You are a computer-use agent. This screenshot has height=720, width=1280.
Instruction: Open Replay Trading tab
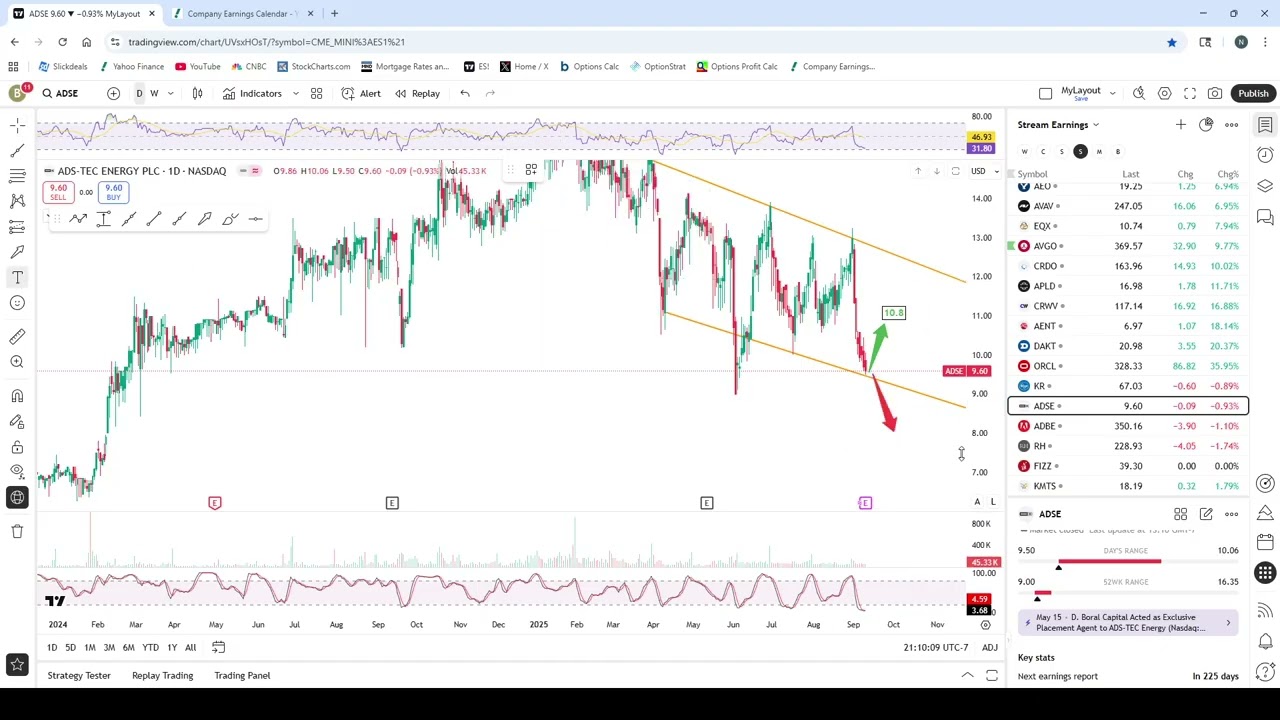tap(162, 675)
